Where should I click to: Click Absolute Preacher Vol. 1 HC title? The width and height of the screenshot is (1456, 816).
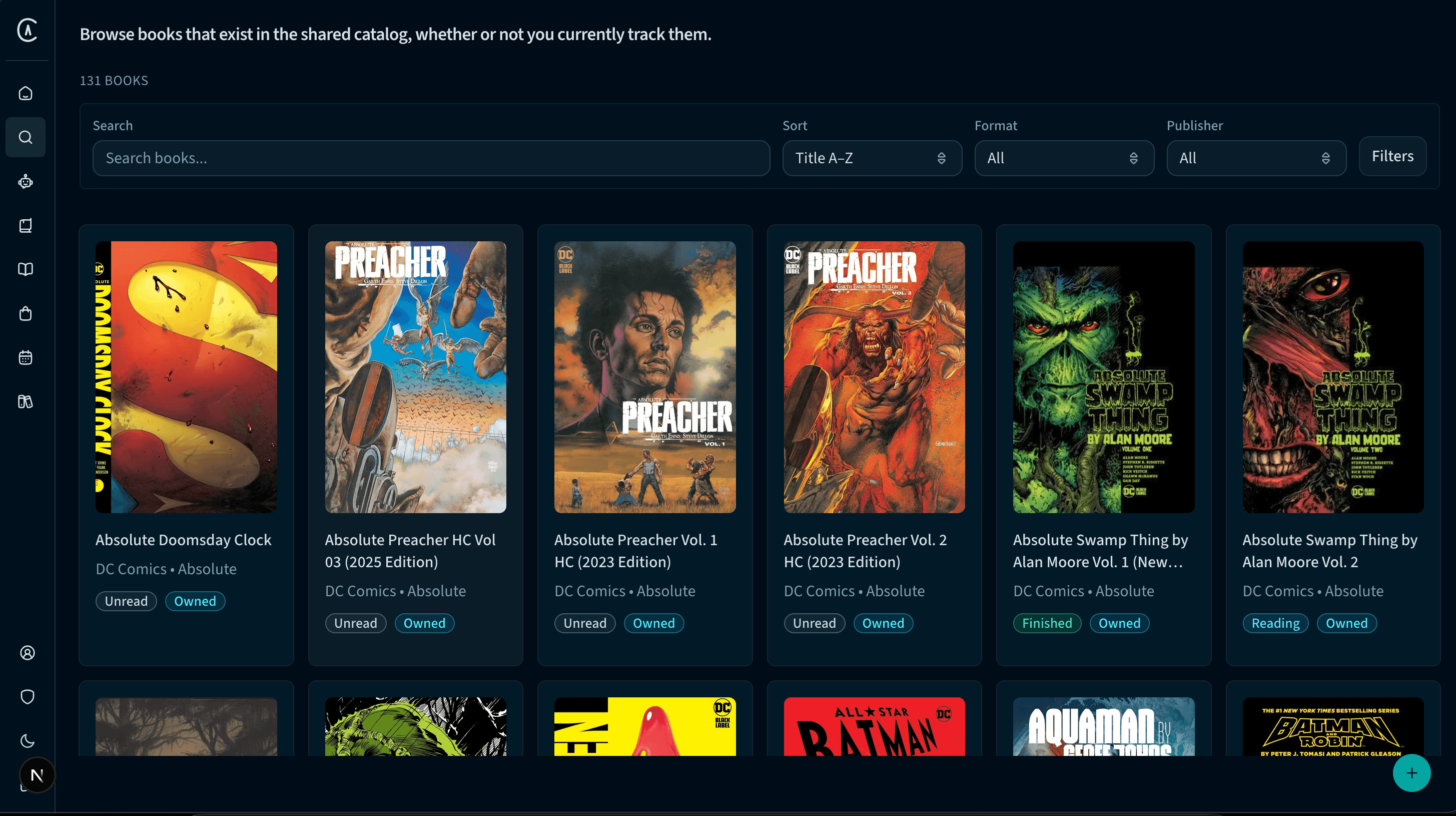point(636,551)
